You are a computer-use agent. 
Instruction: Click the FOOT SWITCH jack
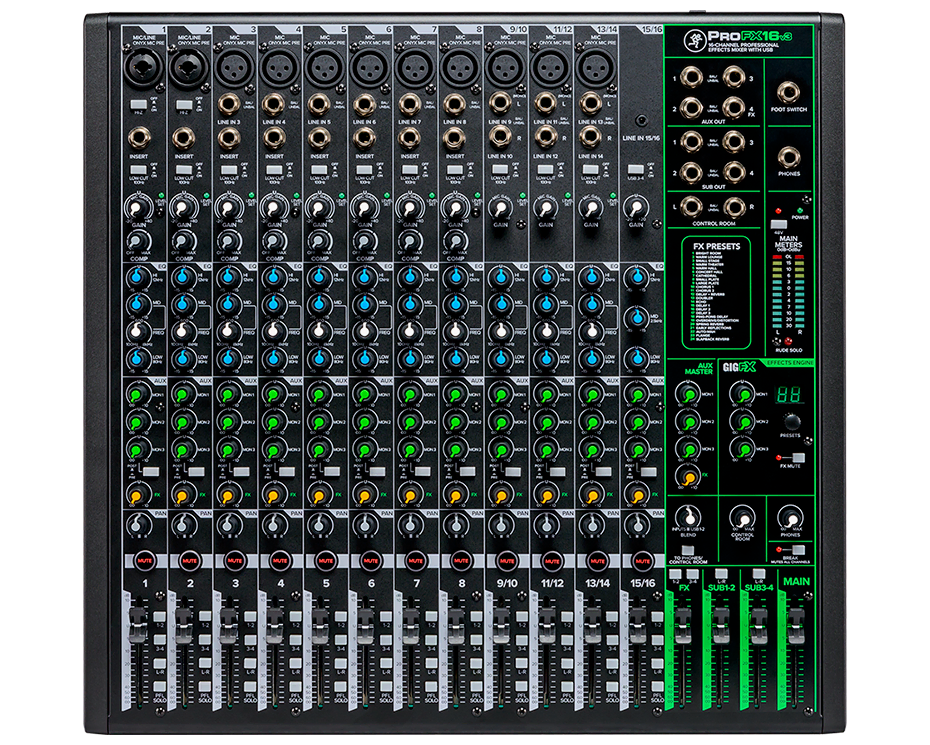tap(788, 93)
